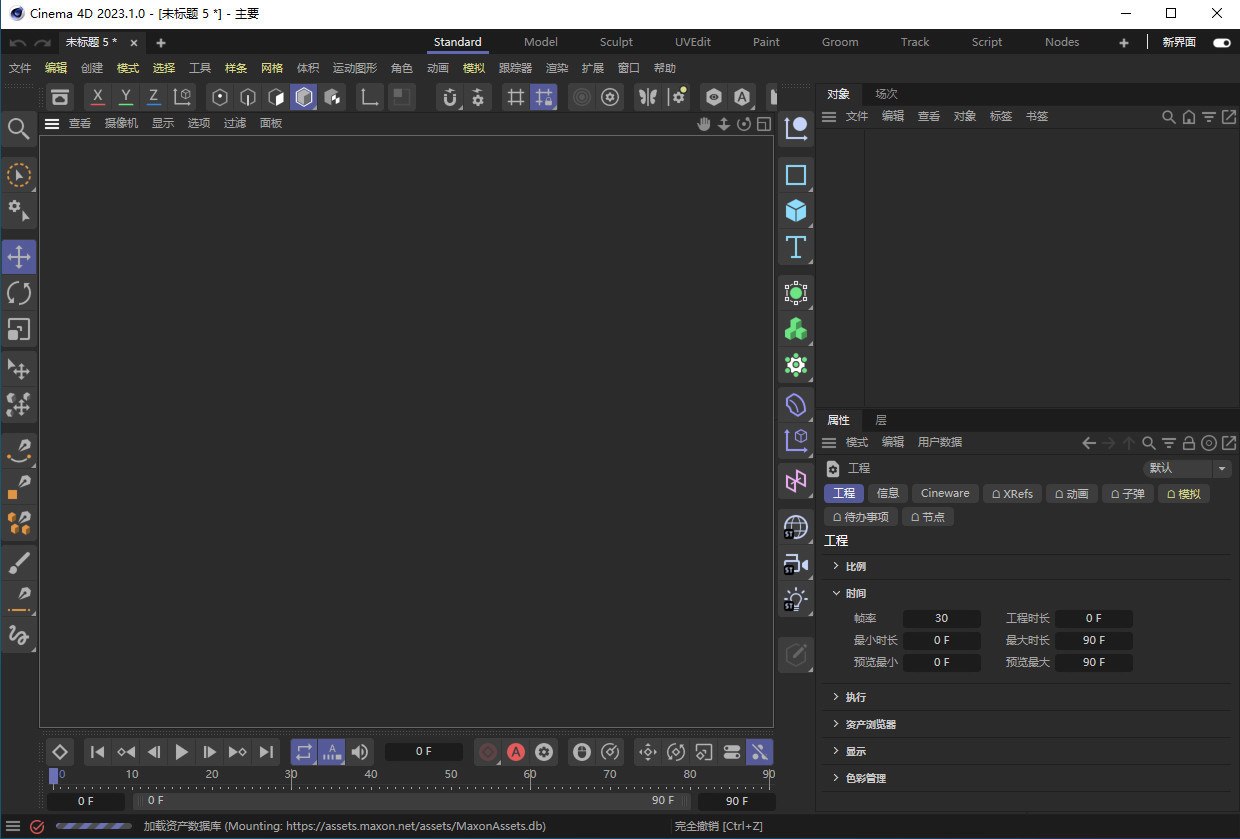
Task: Add a Camera object
Action: pos(796,564)
